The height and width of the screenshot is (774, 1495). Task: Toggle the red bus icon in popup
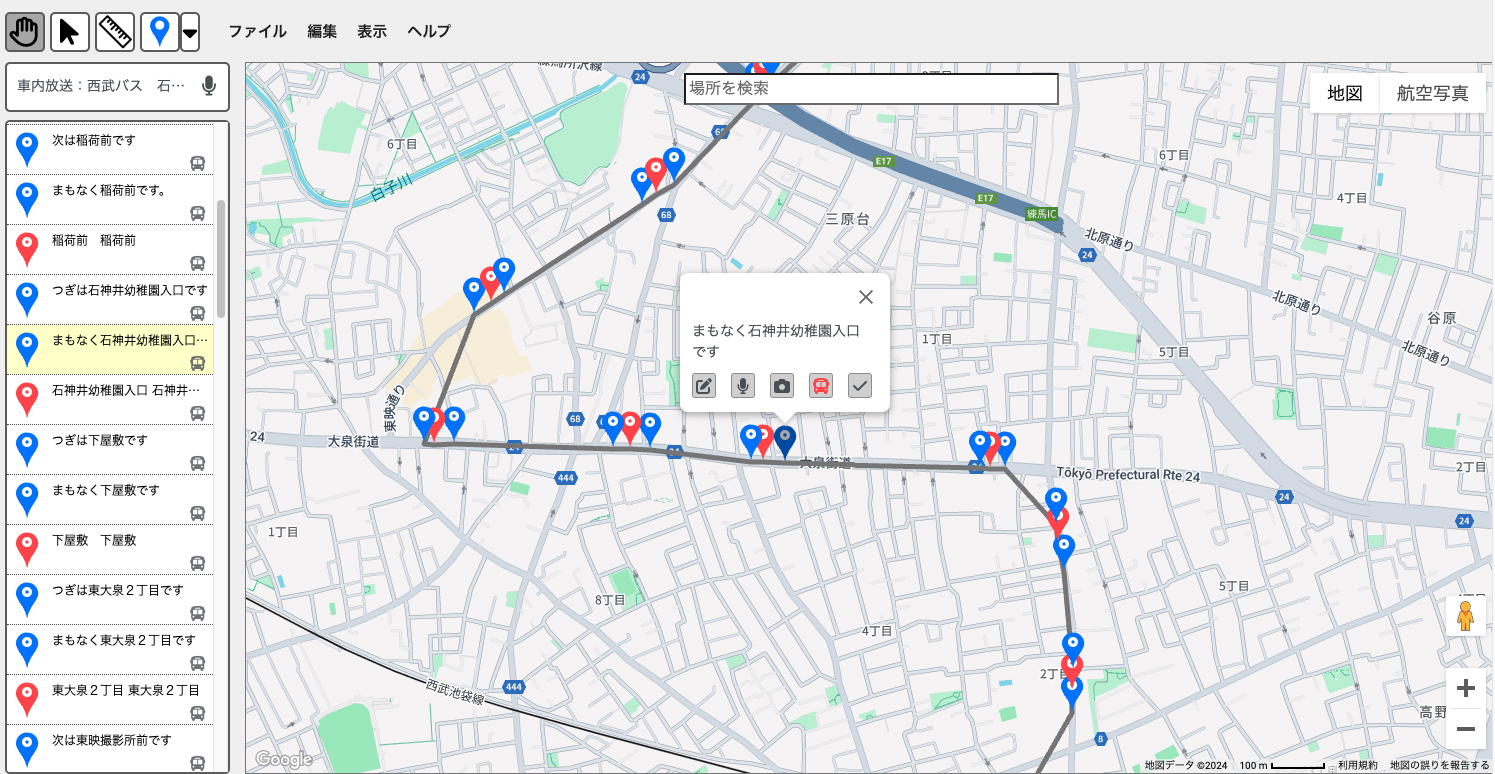pyautogui.click(x=821, y=386)
